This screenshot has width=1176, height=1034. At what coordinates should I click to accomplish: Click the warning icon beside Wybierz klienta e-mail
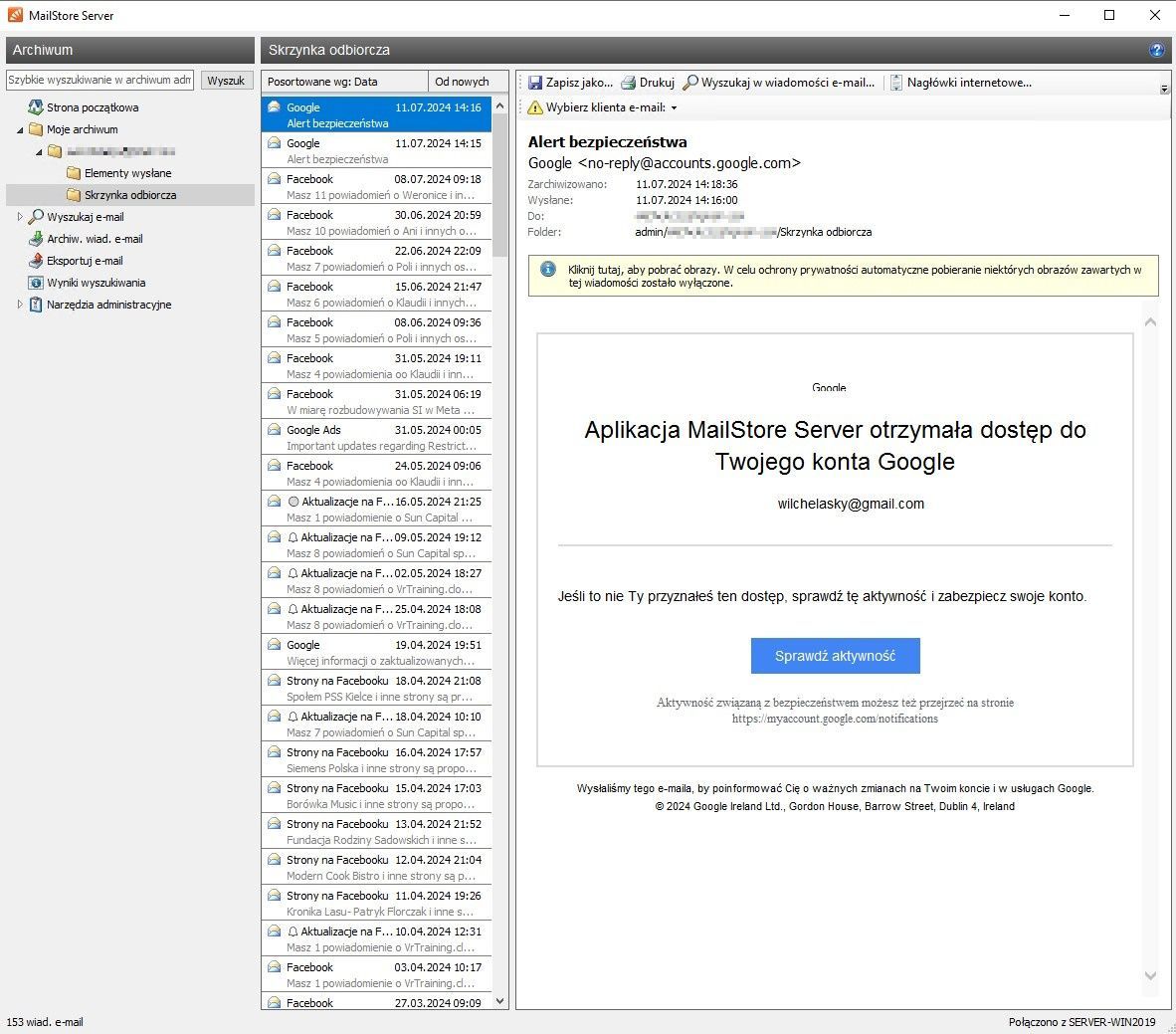534,107
